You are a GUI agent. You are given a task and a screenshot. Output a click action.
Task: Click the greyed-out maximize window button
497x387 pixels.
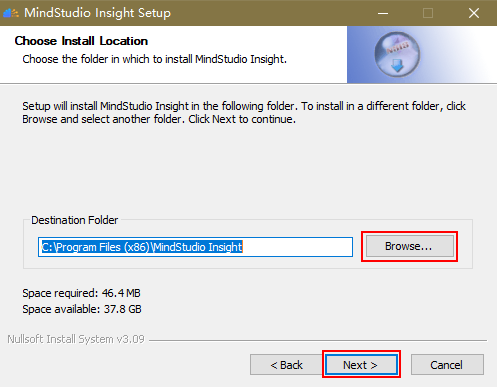pyautogui.click(x=428, y=13)
